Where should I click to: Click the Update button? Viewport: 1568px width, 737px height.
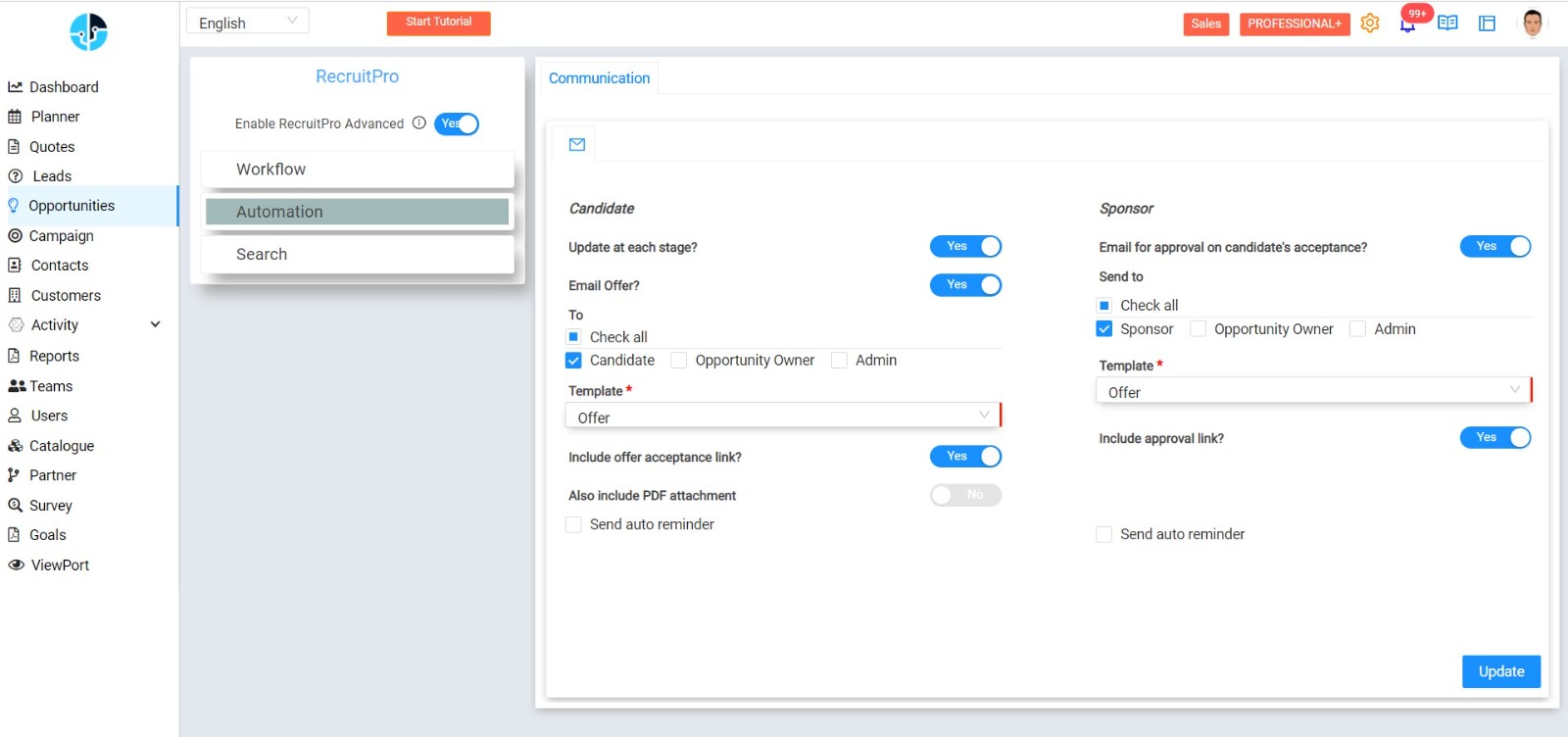pos(1501,671)
